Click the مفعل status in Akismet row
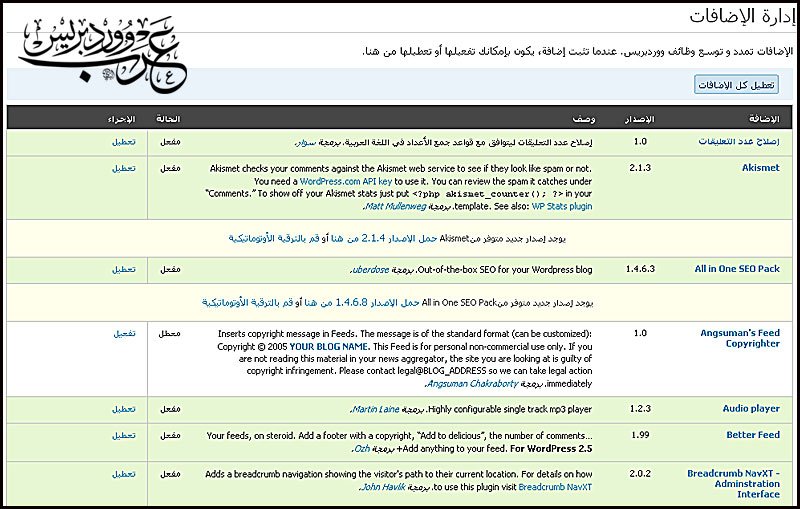Viewport: 800px width, 509px height. [170, 168]
